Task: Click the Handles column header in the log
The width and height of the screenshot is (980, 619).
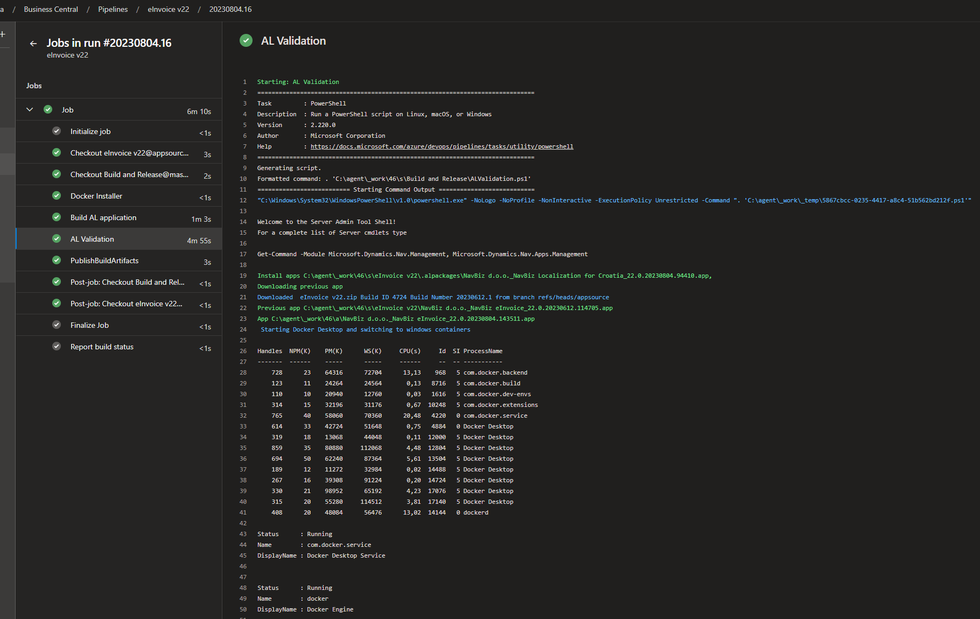Action: (x=269, y=351)
